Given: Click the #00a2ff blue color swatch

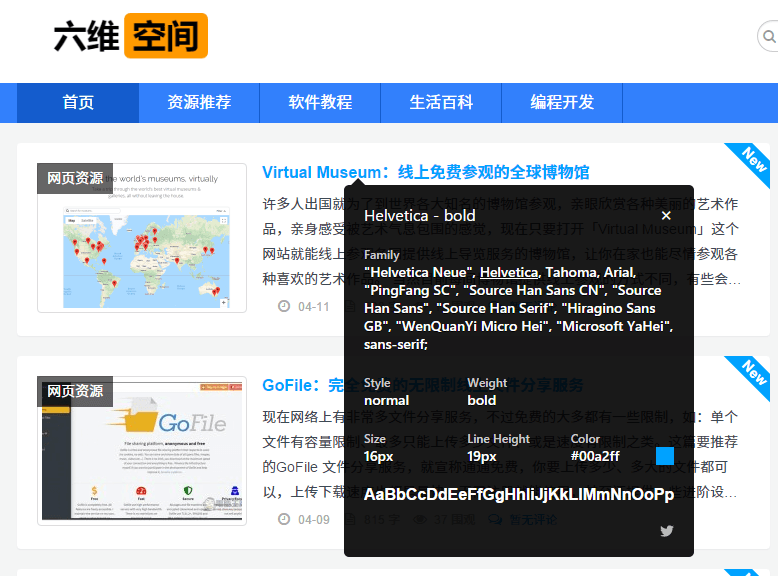Looking at the screenshot, I should coord(665,456).
